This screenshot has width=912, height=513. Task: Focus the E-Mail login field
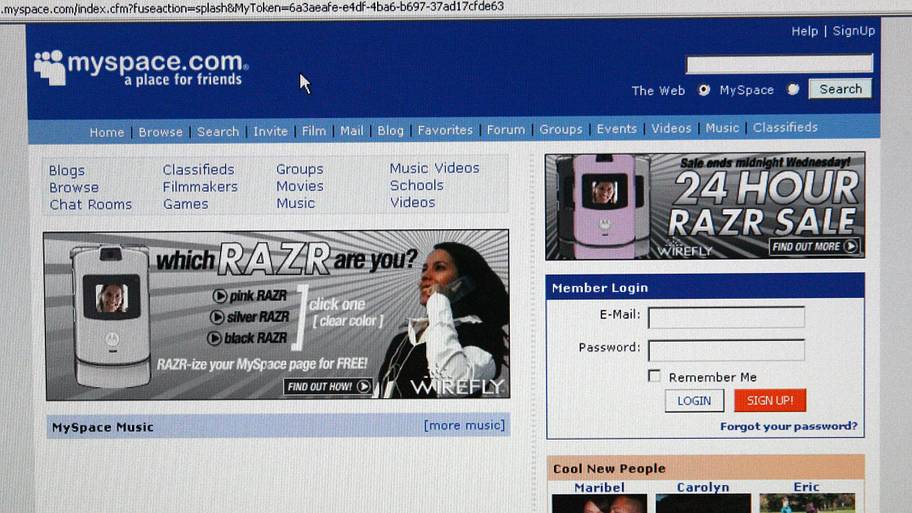(726, 318)
